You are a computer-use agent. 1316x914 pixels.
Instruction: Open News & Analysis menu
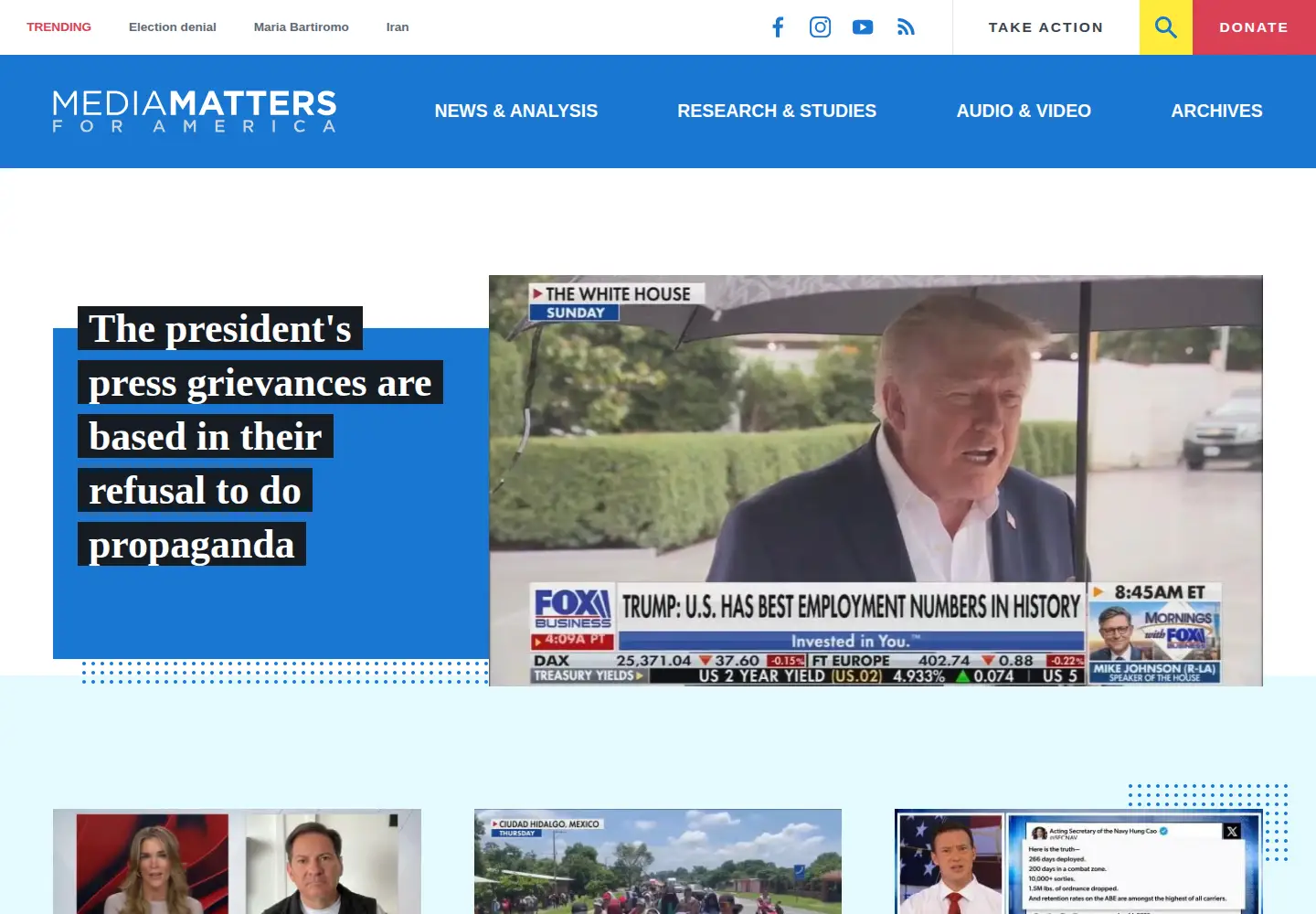pyautogui.click(x=516, y=111)
